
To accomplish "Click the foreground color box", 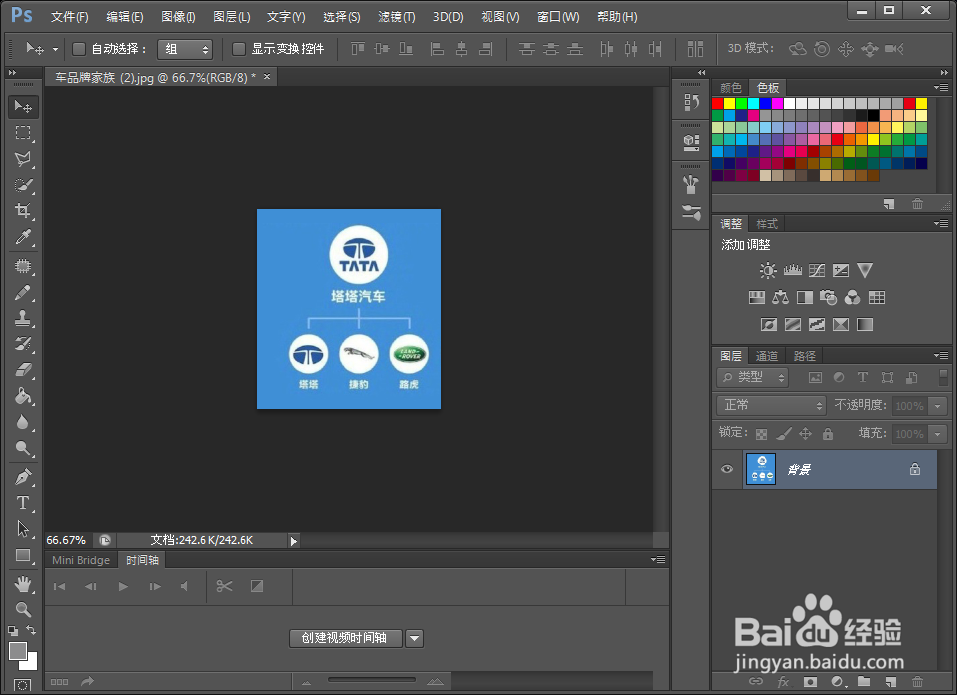I will (x=18, y=651).
